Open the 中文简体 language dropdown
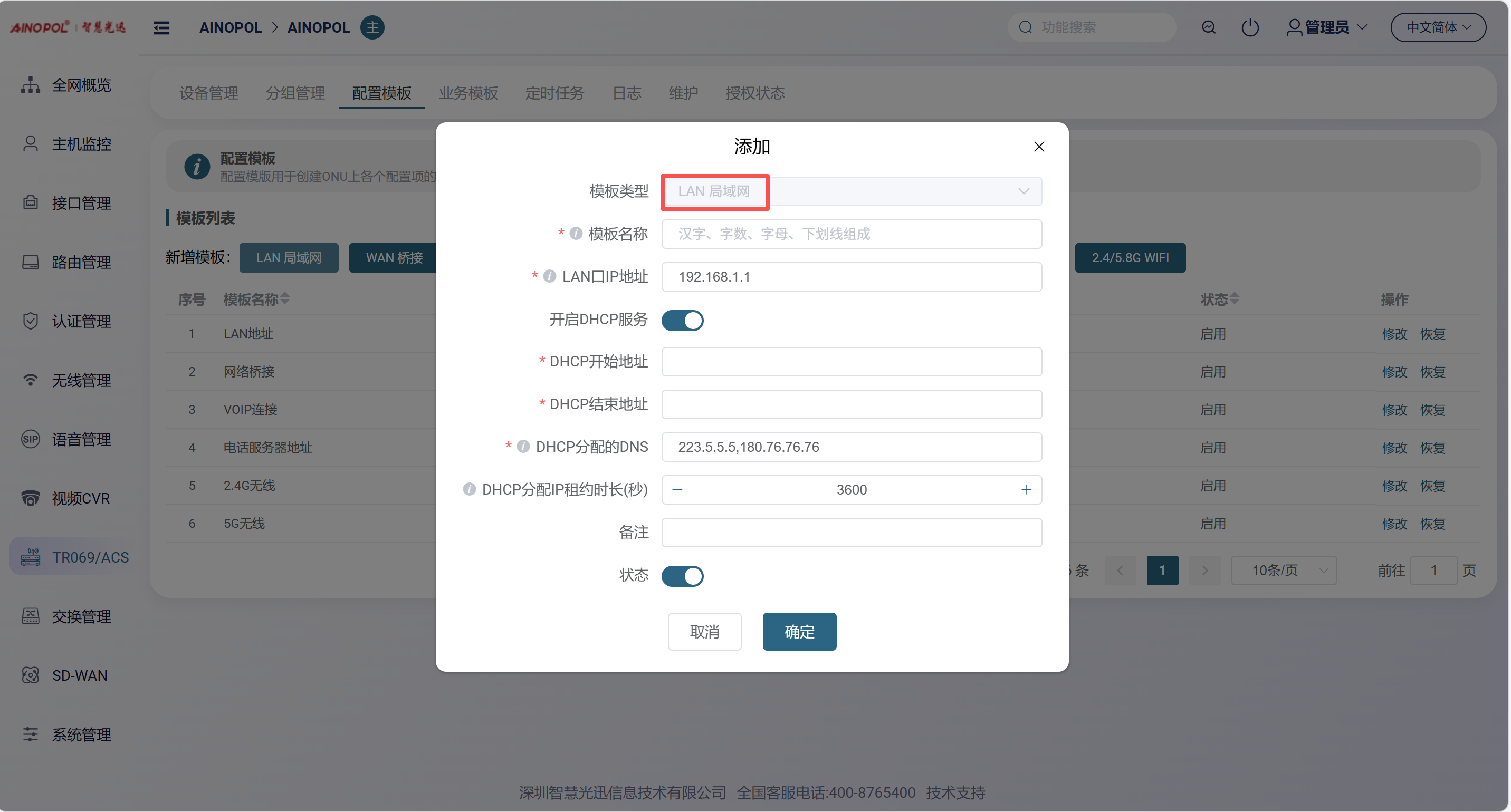 coord(1438,27)
